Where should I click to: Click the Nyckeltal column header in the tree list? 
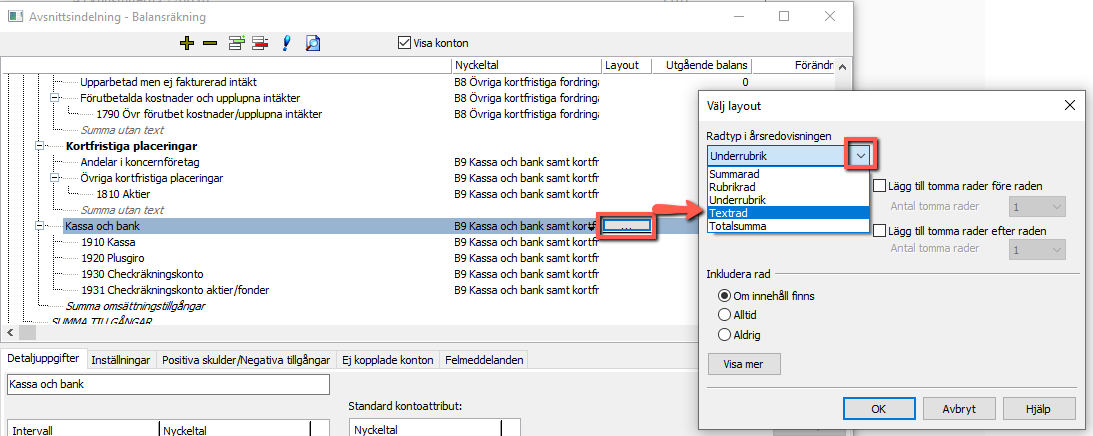coord(526,65)
